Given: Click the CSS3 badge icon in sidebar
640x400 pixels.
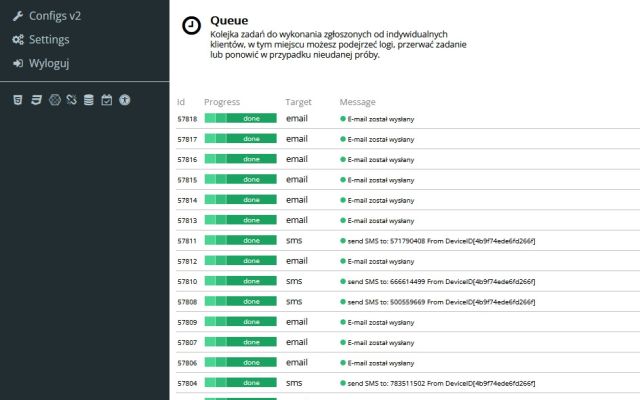Looking at the screenshot, I should tap(35, 100).
